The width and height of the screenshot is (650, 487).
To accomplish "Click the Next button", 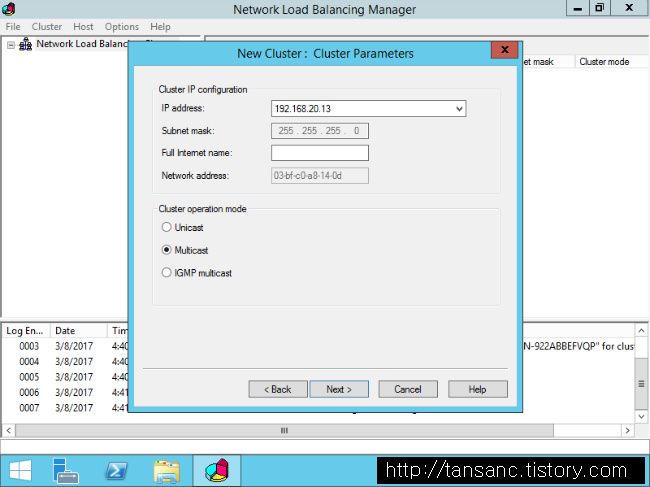I will (x=339, y=389).
